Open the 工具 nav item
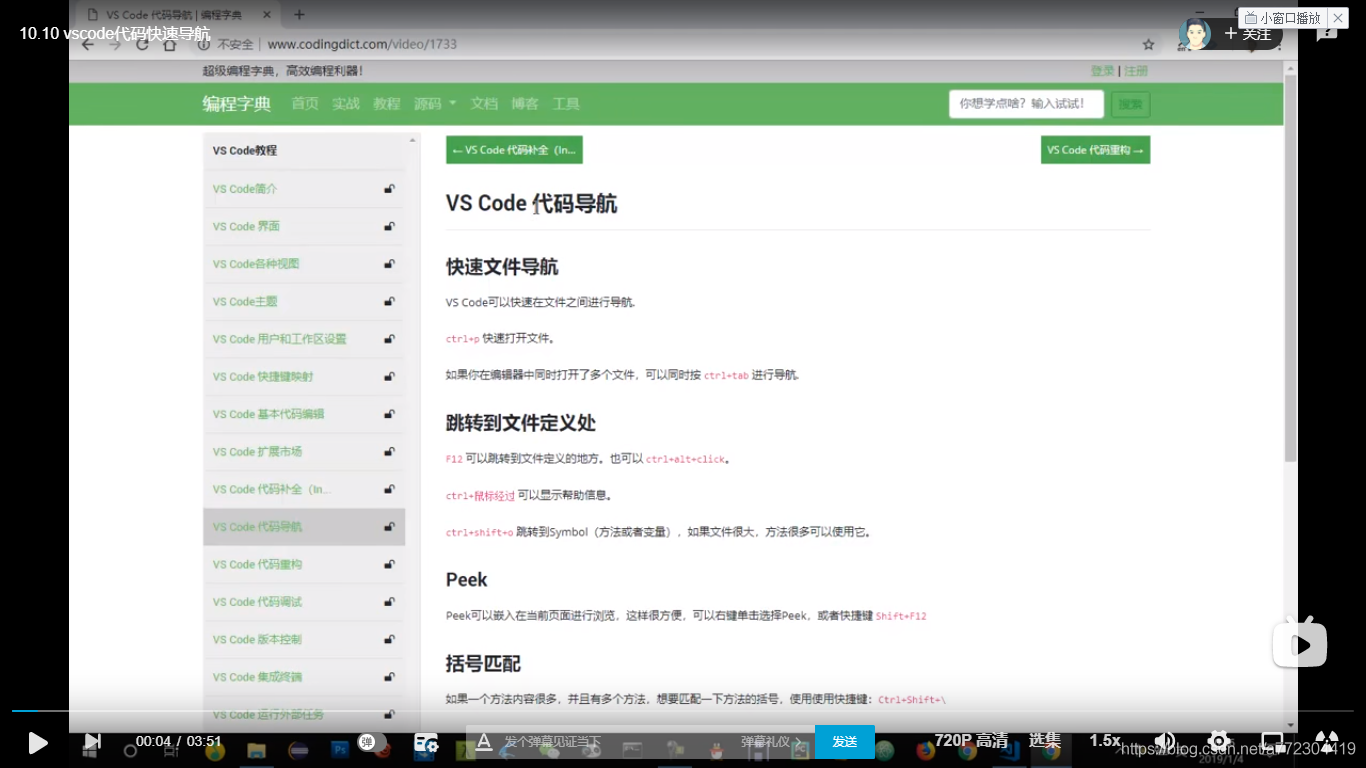Image resolution: width=1366 pixels, height=768 pixels. 566,104
